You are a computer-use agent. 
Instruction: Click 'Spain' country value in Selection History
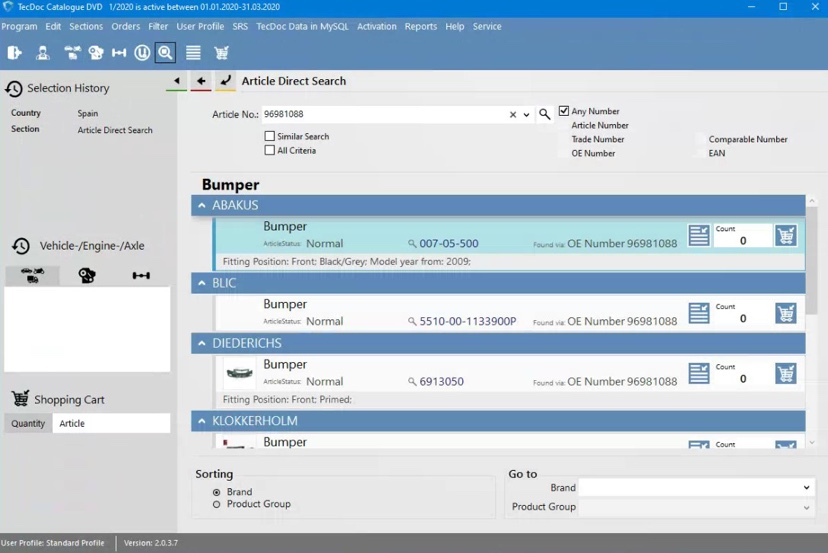pyautogui.click(x=88, y=114)
